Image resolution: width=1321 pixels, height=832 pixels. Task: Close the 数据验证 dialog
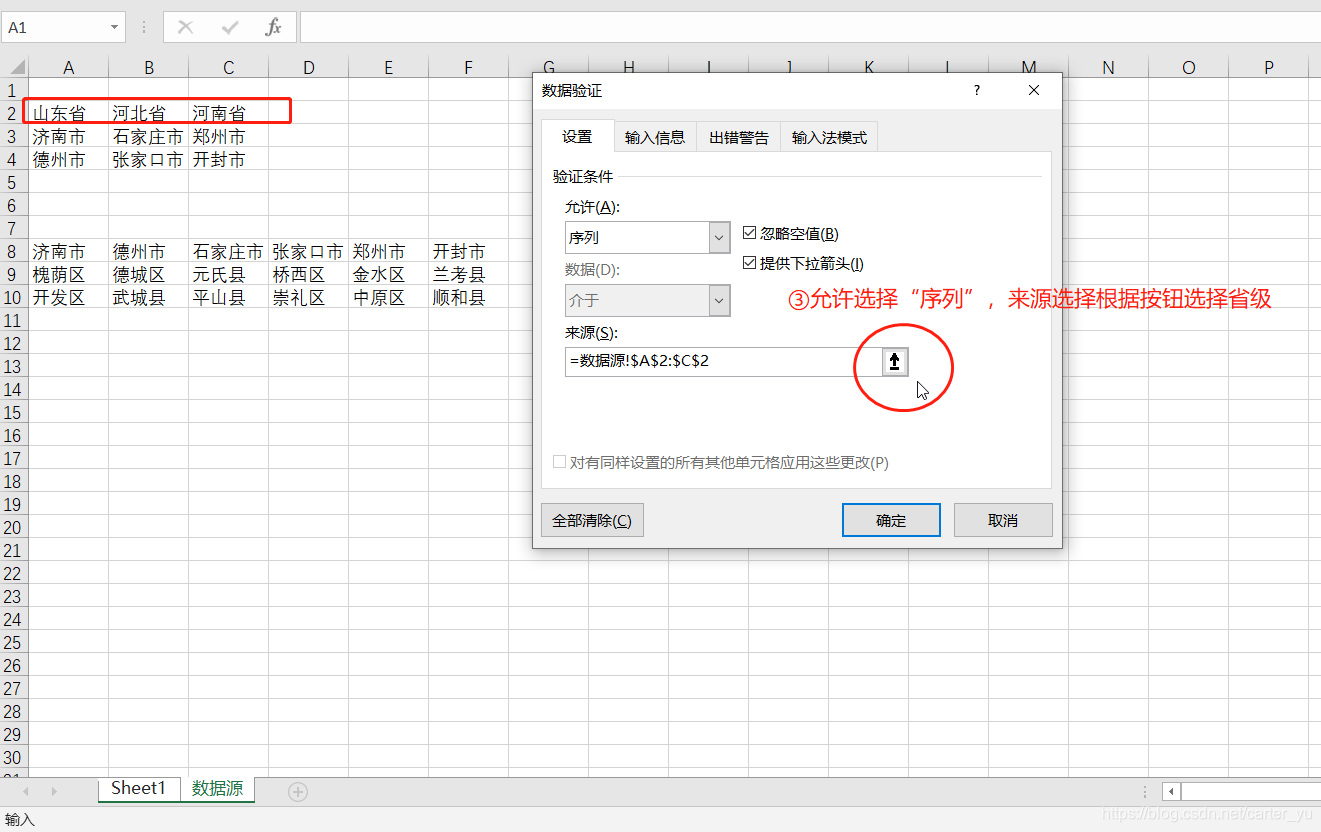coord(1034,90)
